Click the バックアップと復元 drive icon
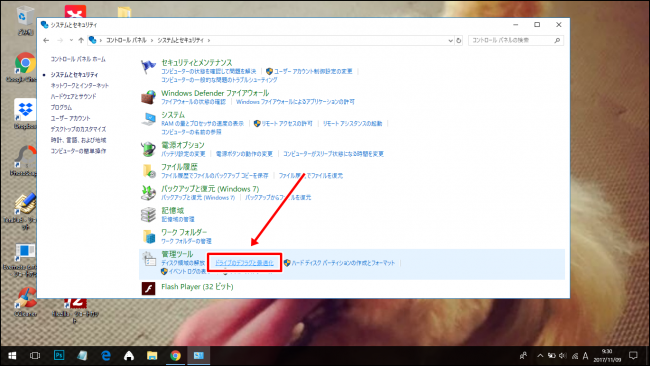The height and width of the screenshot is (366, 650). (x=148, y=193)
